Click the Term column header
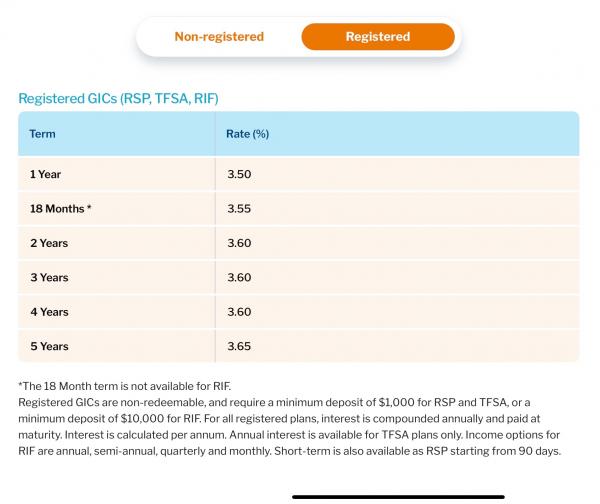This screenshot has height=504, width=600. 42,133
